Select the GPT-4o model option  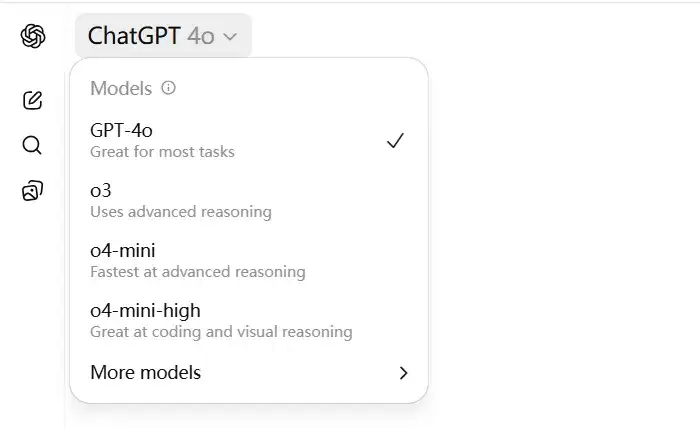coord(249,140)
